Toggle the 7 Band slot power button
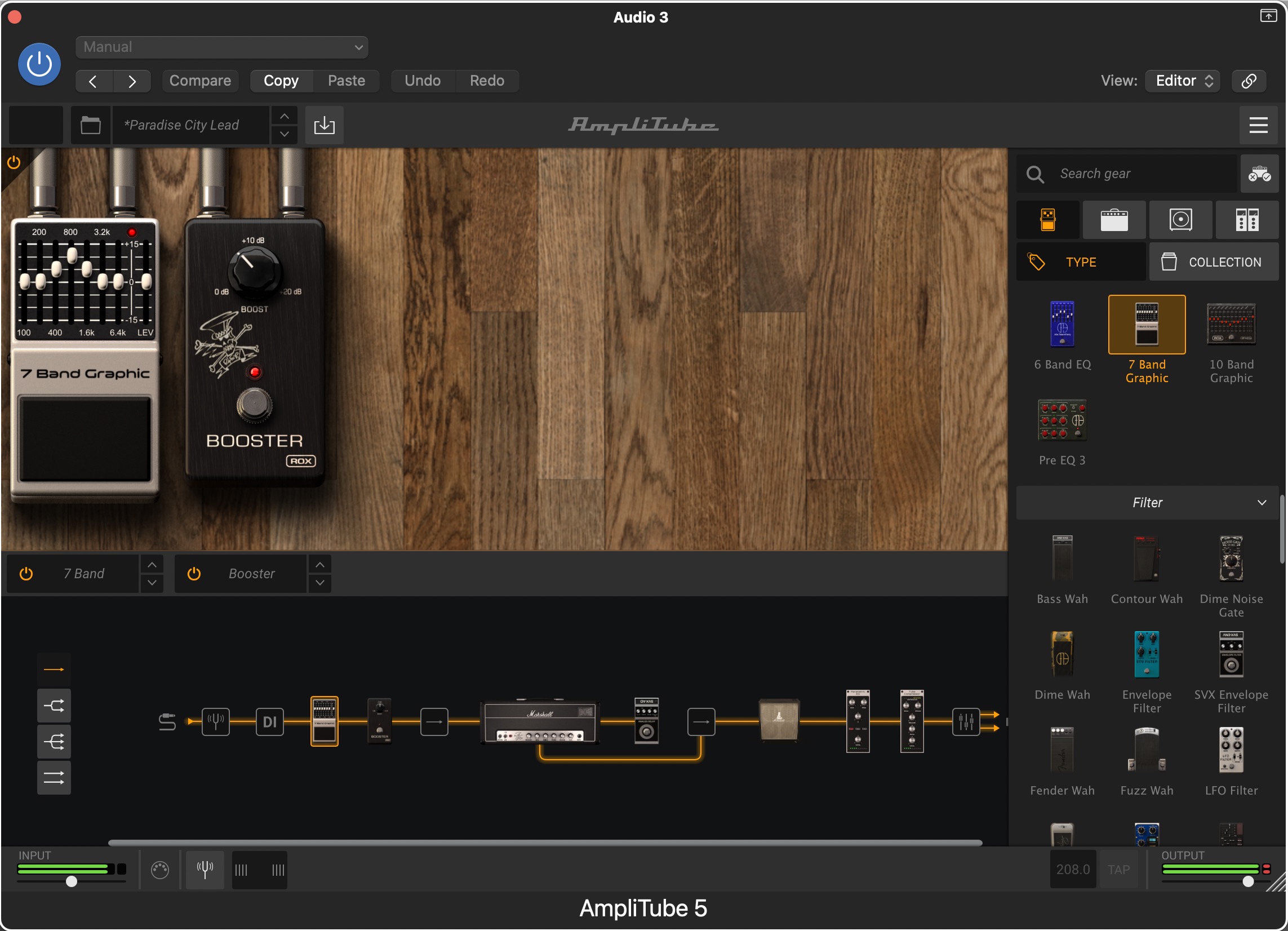 tap(26, 574)
